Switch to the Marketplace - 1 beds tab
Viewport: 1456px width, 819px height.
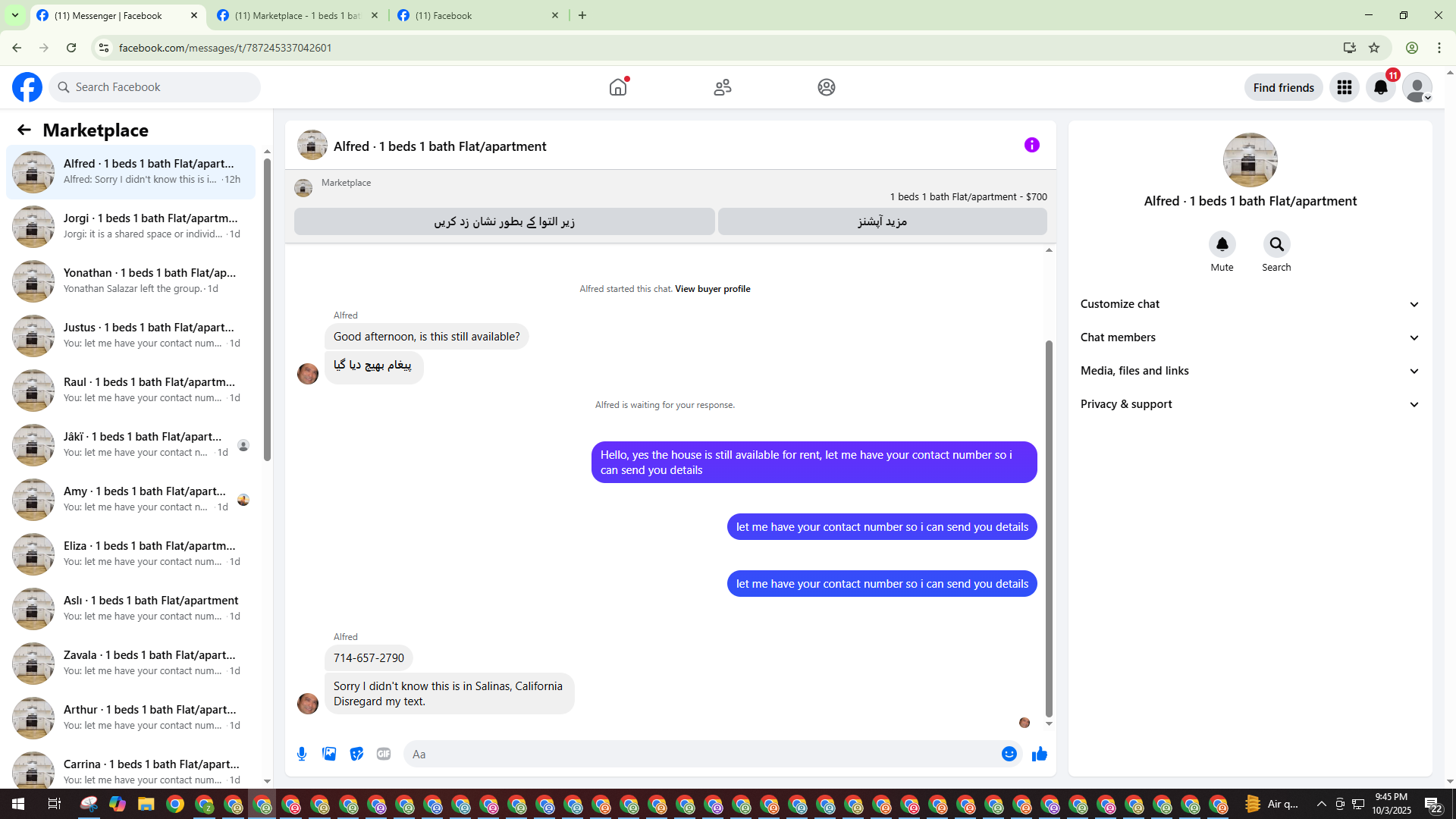(297, 15)
